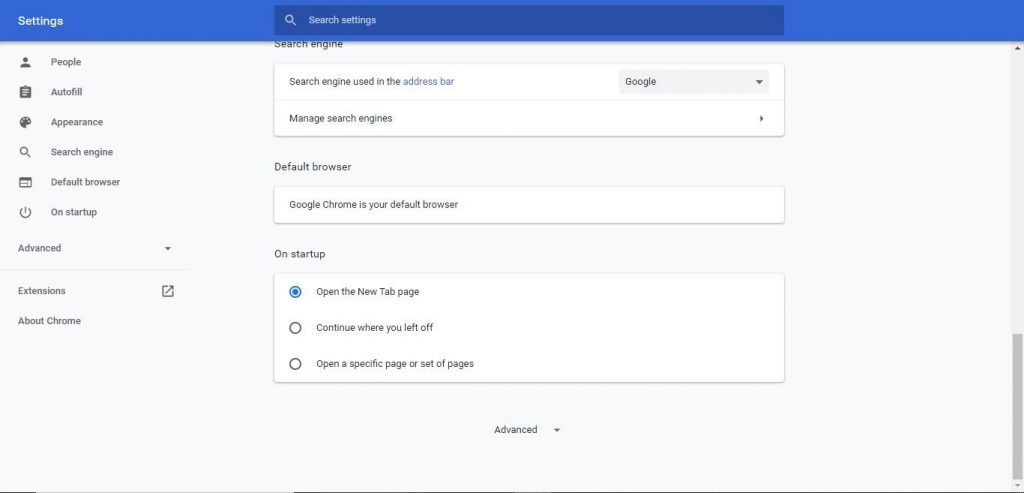Viewport: 1024px width, 493px height.
Task: Open About Chrome page
Action: point(50,321)
